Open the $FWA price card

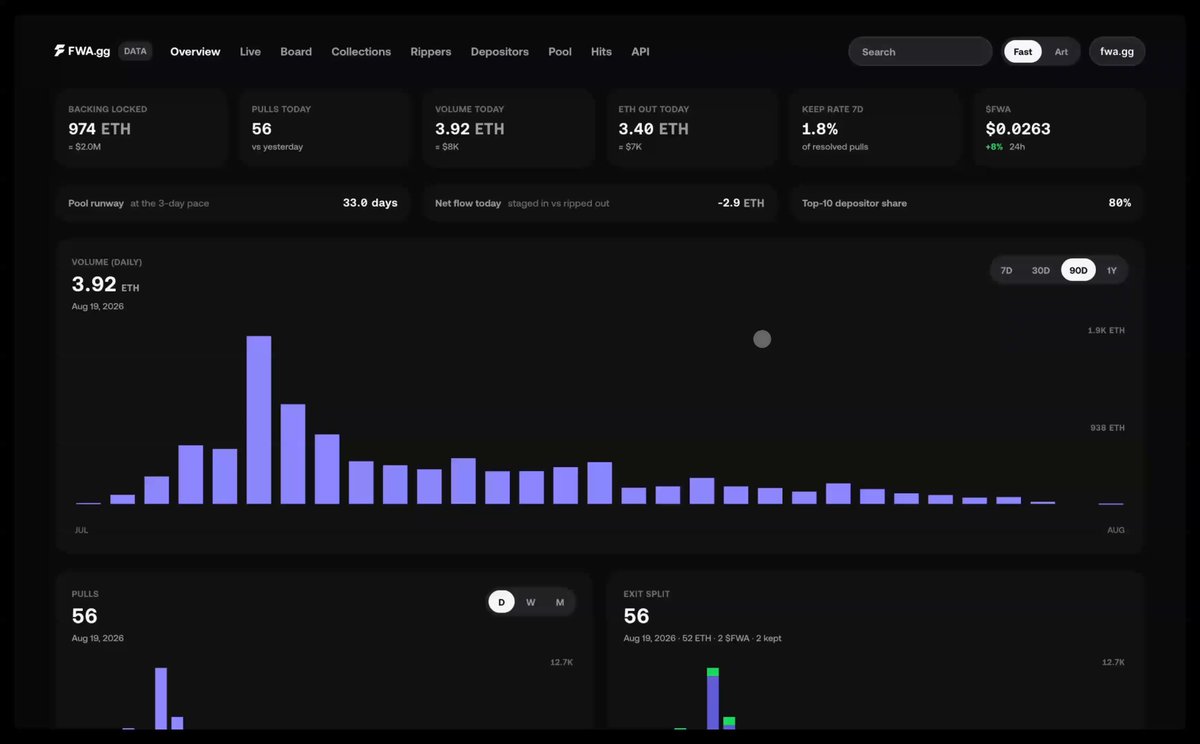tap(1059, 127)
